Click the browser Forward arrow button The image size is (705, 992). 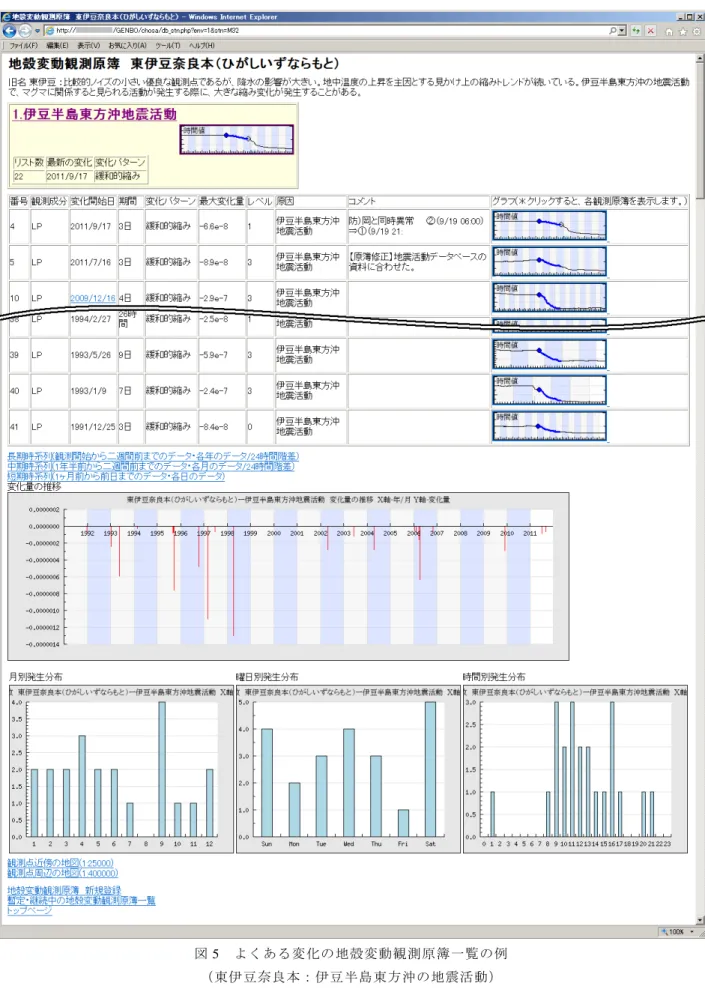click(x=25, y=30)
